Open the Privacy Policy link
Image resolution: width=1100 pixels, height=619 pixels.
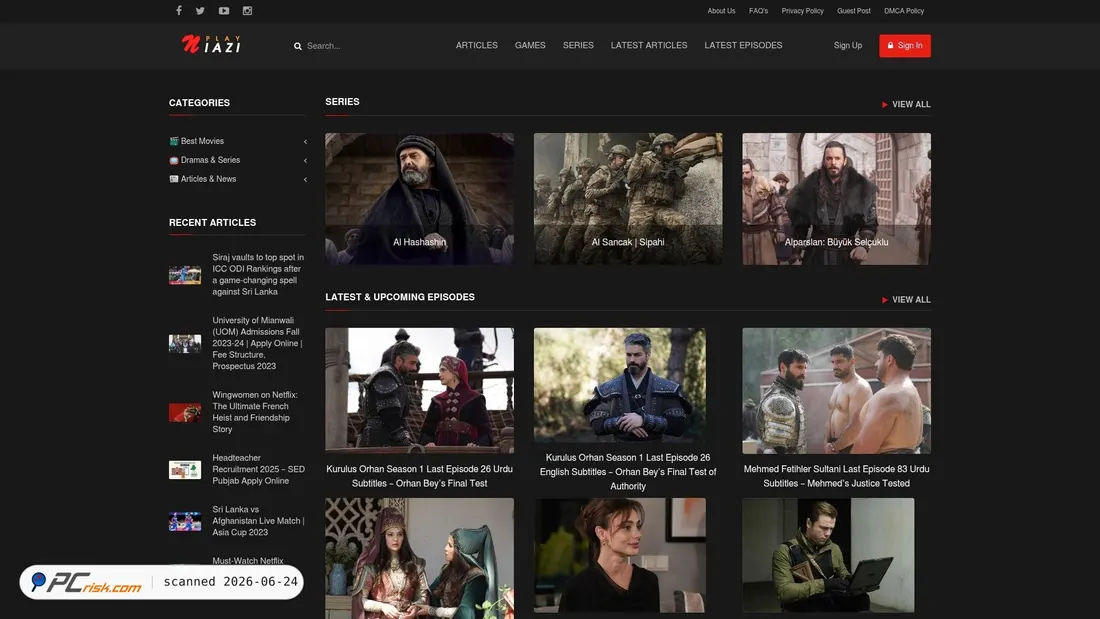pyautogui.click(x=803, y=11)
